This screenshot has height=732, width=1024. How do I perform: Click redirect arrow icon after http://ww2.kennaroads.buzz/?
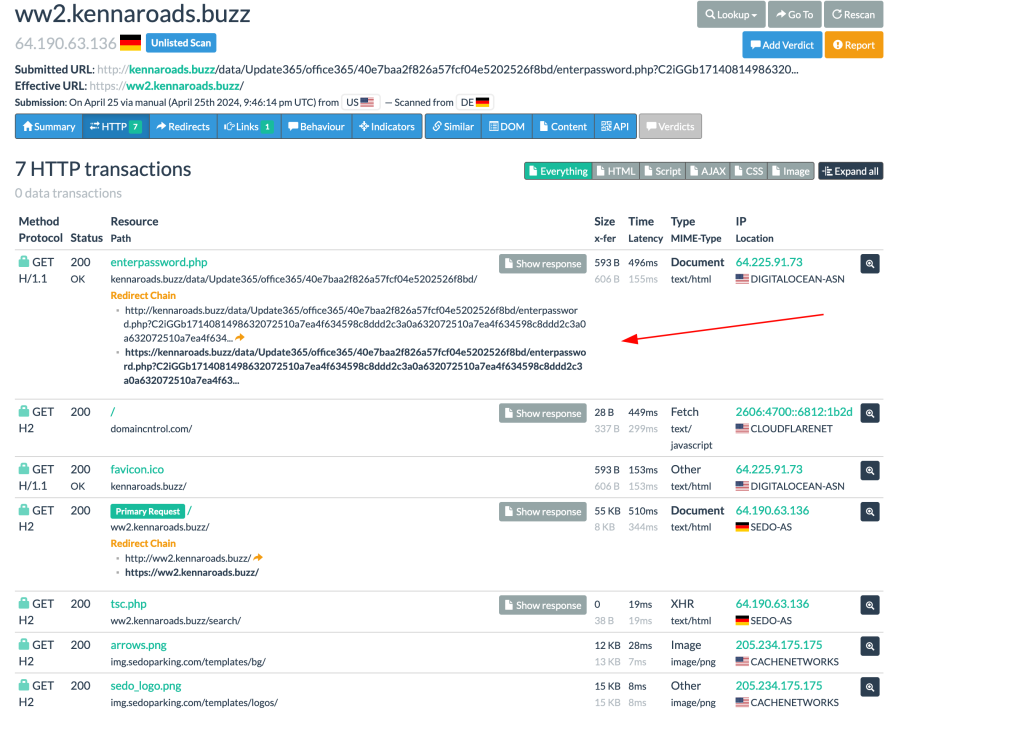pyautogui.click(x=259, y=558)
